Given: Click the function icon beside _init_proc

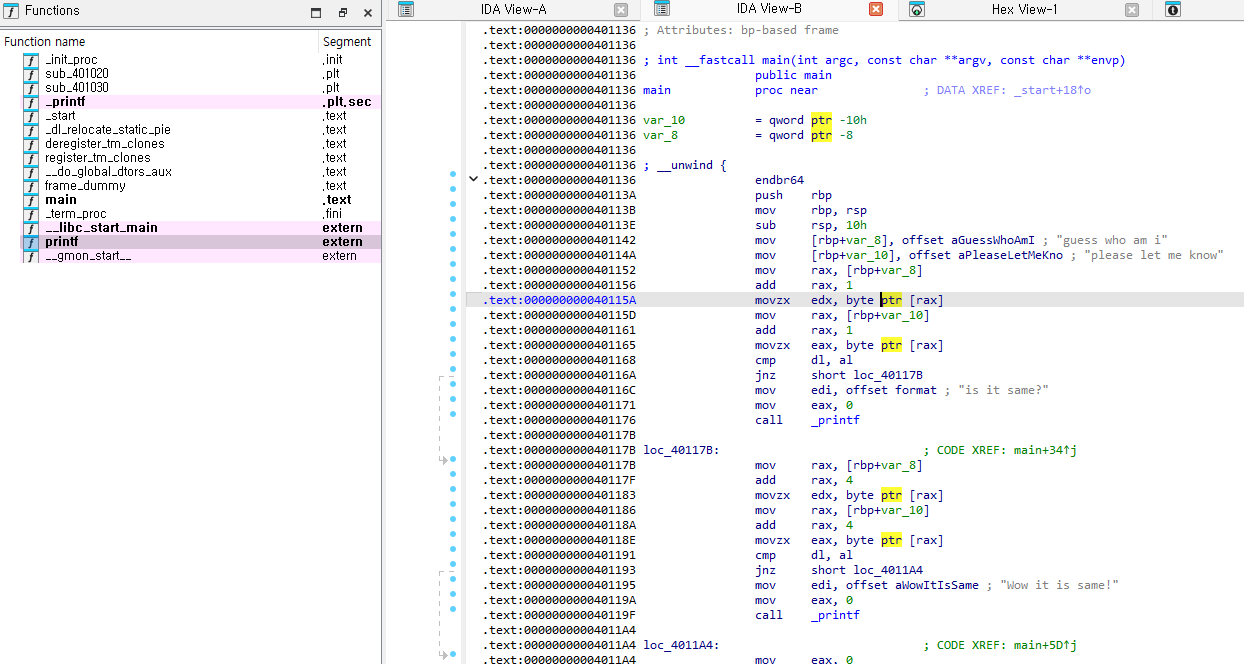Looking at the screenshot, I should [x=31, y=60].
